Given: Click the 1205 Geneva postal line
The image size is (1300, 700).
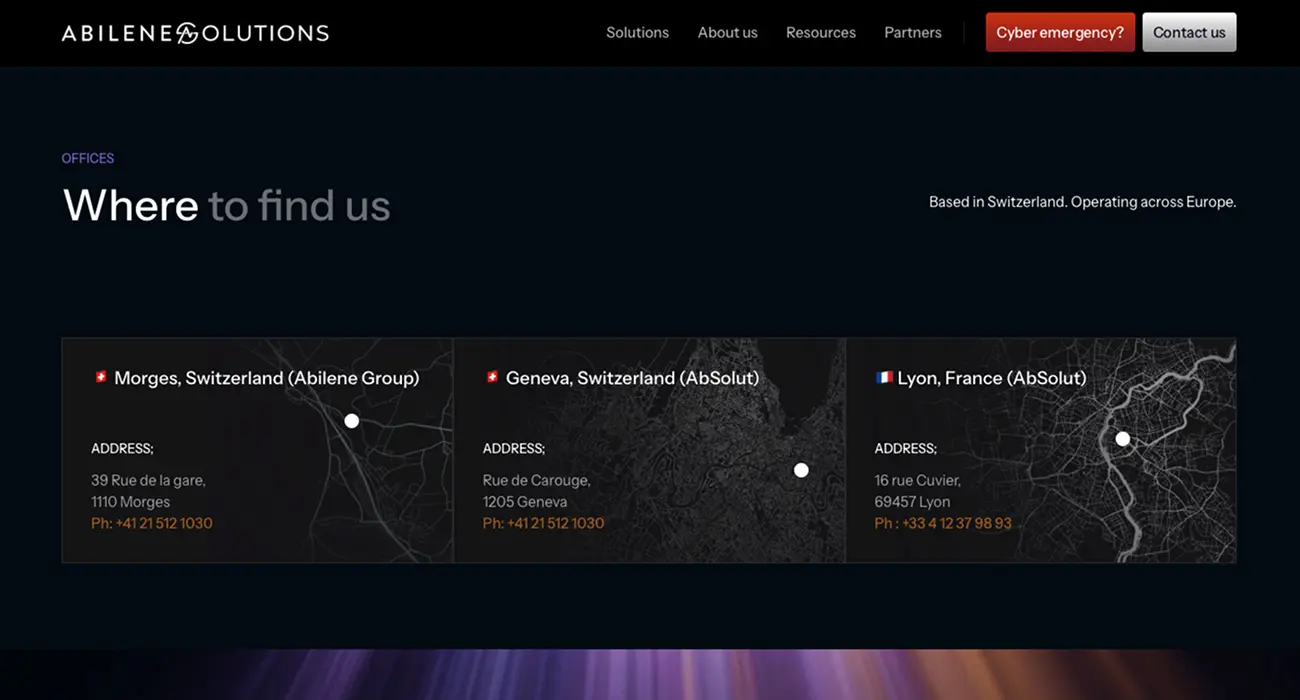Looking at the screenshot, I should [x=525, y=502].
